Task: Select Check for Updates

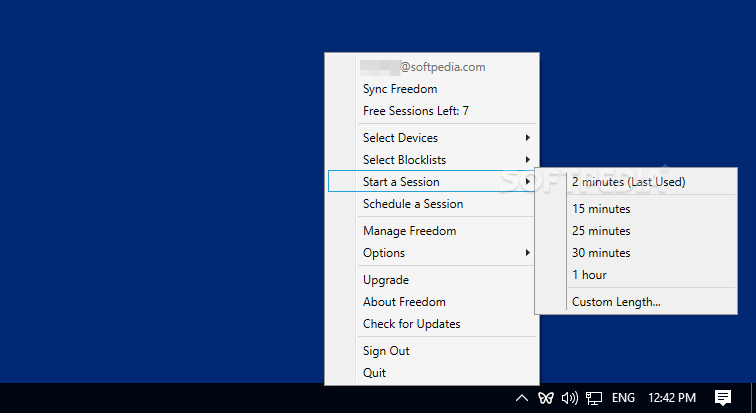Action: tap(432, 324)
